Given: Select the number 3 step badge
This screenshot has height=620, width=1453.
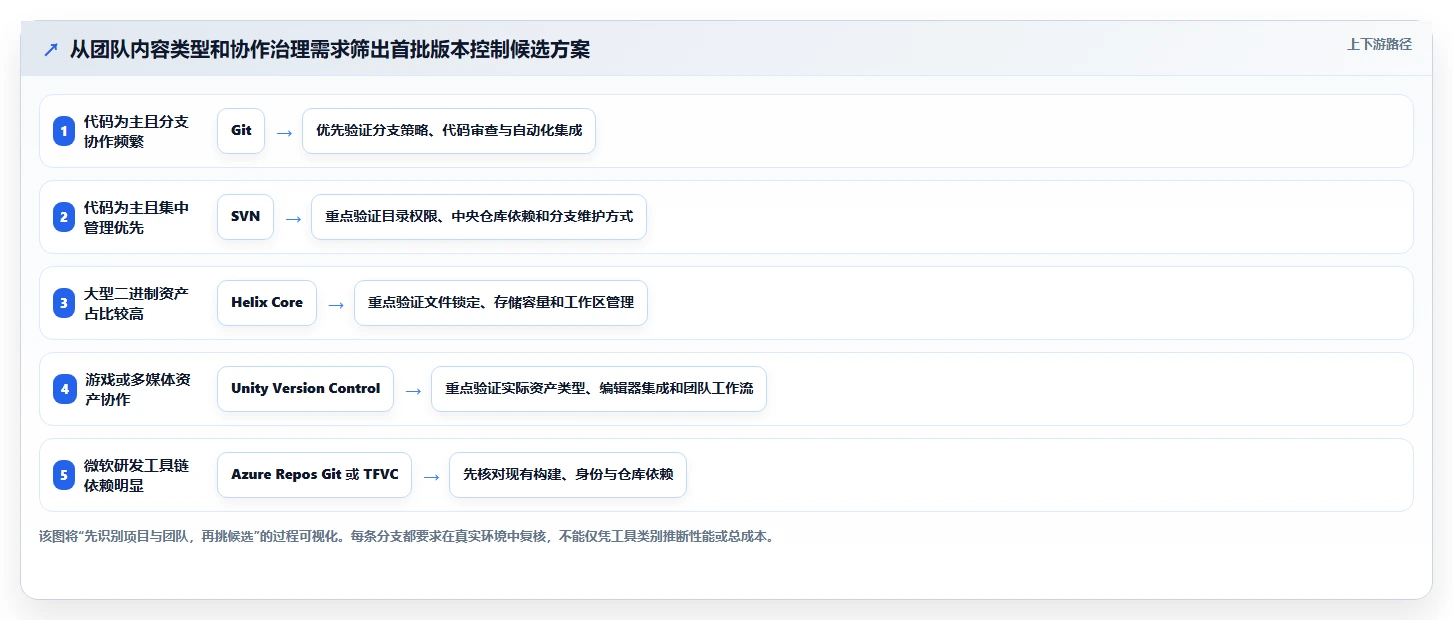Looking at the screenshot, I should [64, 303].
